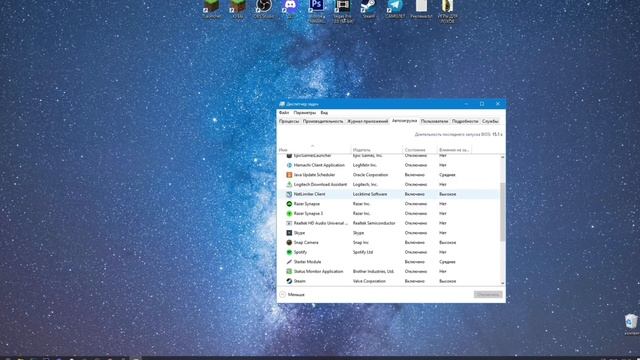The image size is (640, 360).
Task: Select the Locktime Software publisher cell
Action: click(370, 194)
